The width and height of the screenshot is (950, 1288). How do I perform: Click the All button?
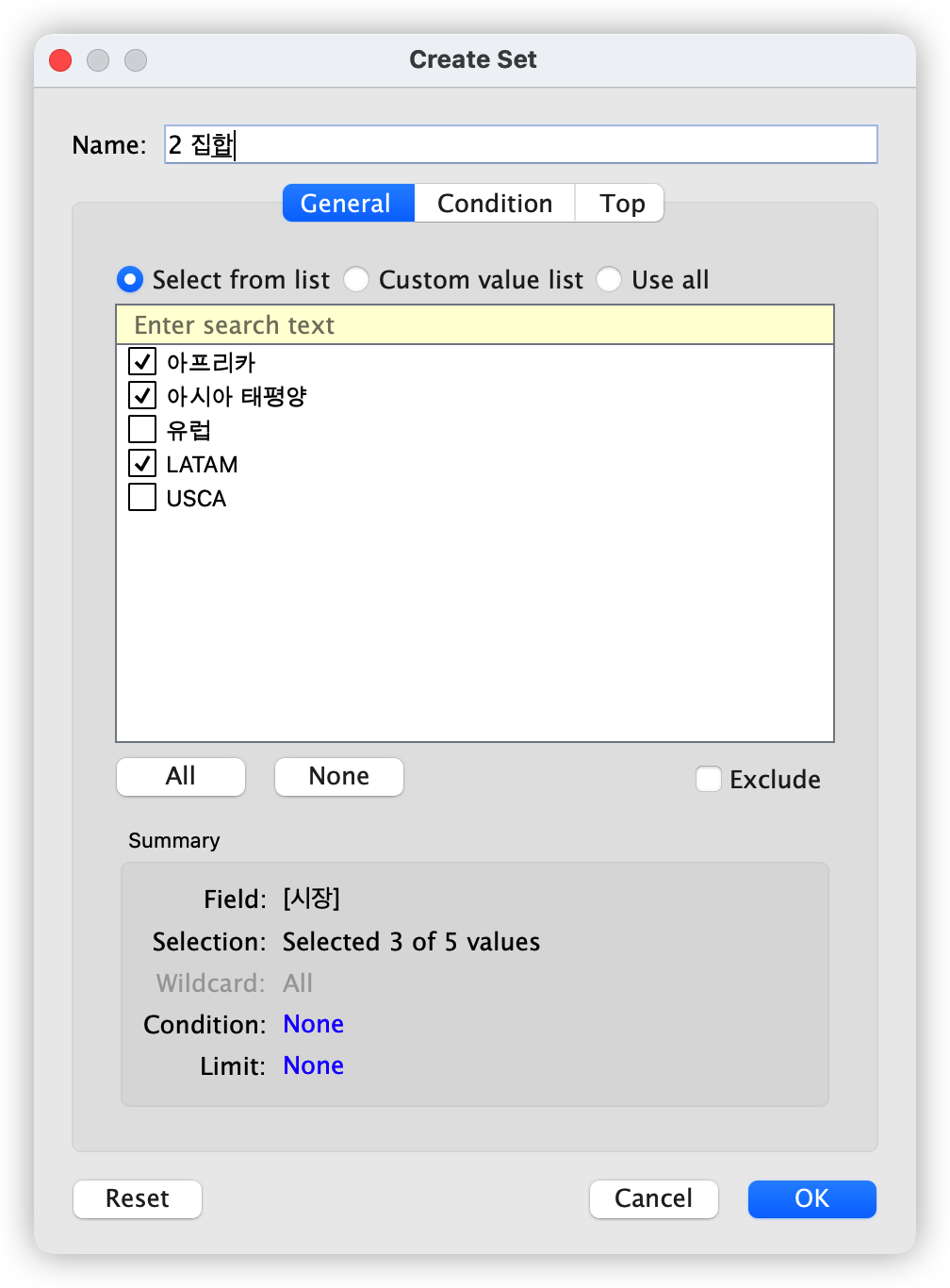point(181,776)
